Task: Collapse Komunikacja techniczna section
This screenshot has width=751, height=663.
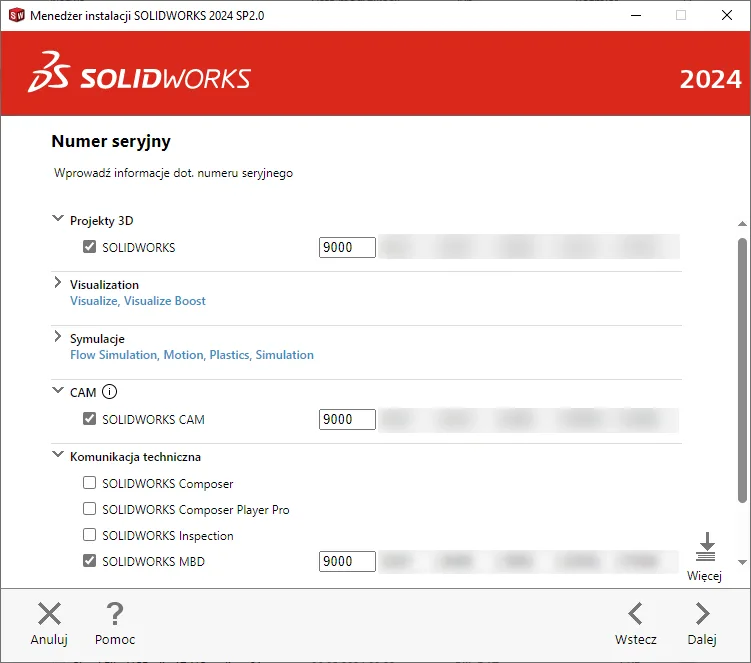Action: click(x=57, y=455)
